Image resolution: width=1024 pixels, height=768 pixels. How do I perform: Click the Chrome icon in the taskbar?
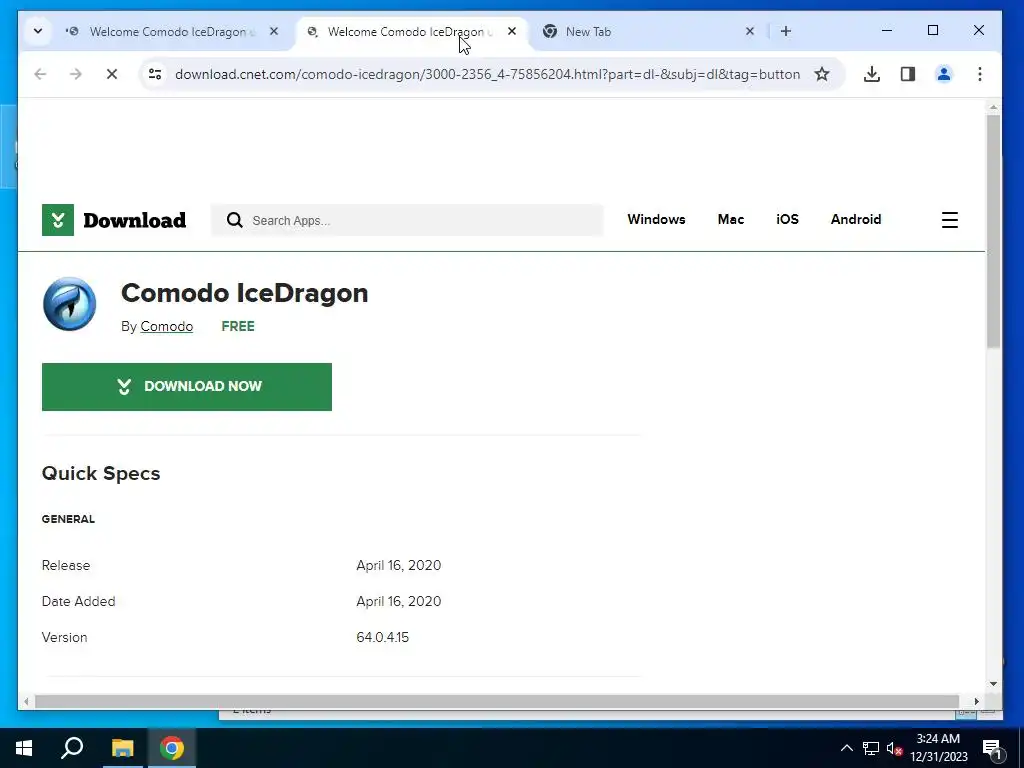[172, 748]
